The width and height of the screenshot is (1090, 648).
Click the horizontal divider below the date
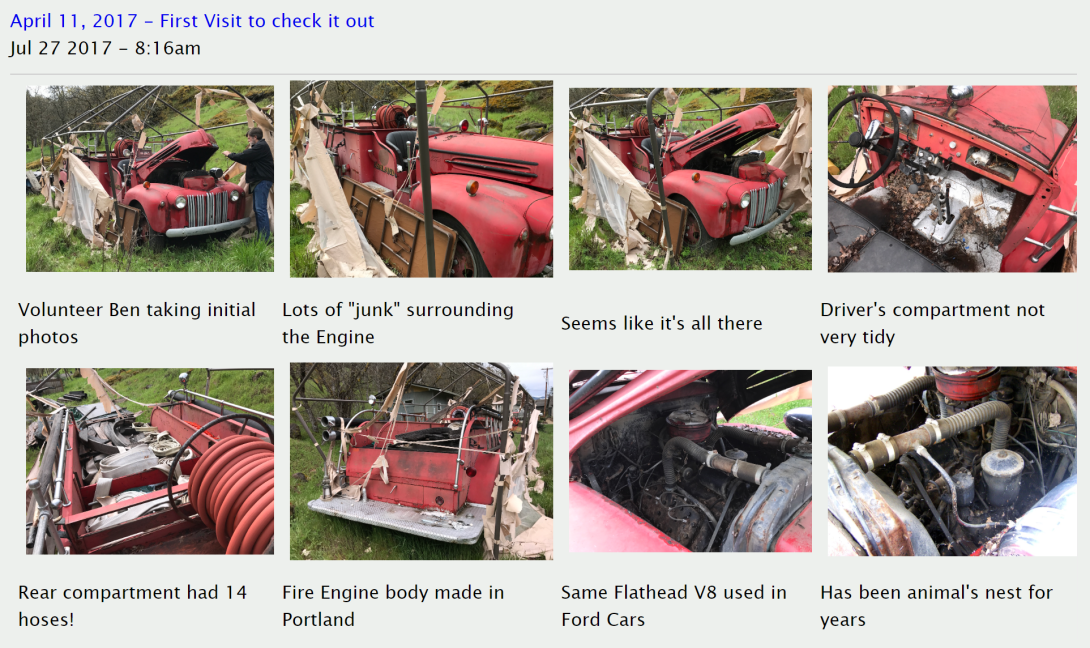click(x=543, y=74)
